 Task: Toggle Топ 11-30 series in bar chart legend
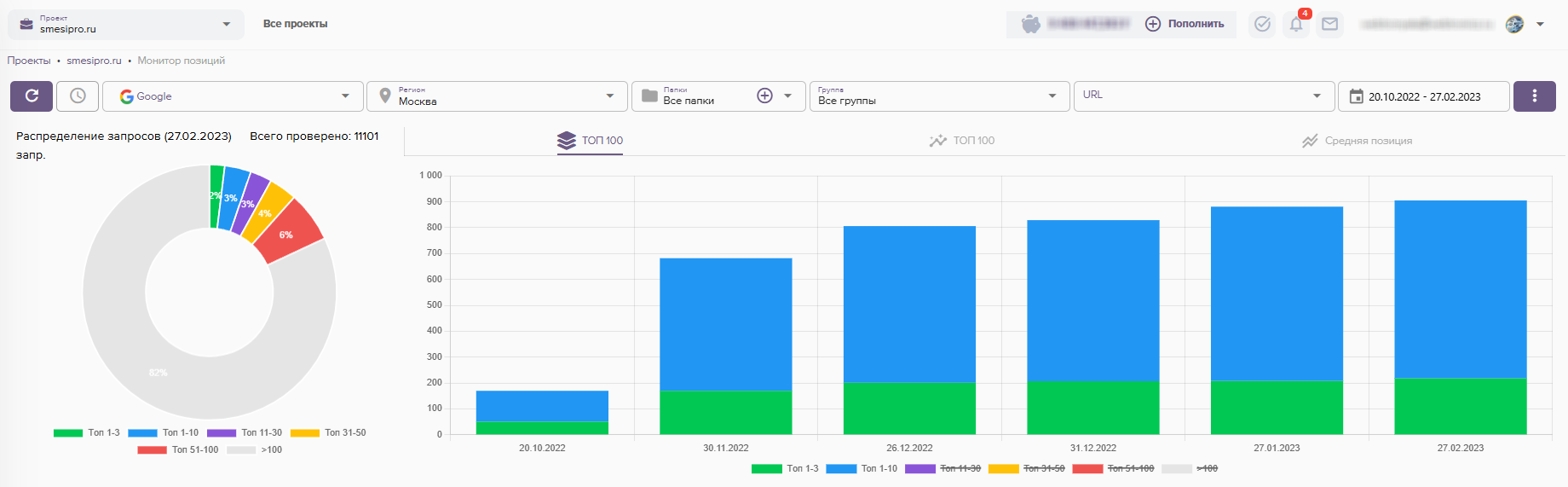tap(943, 468)
